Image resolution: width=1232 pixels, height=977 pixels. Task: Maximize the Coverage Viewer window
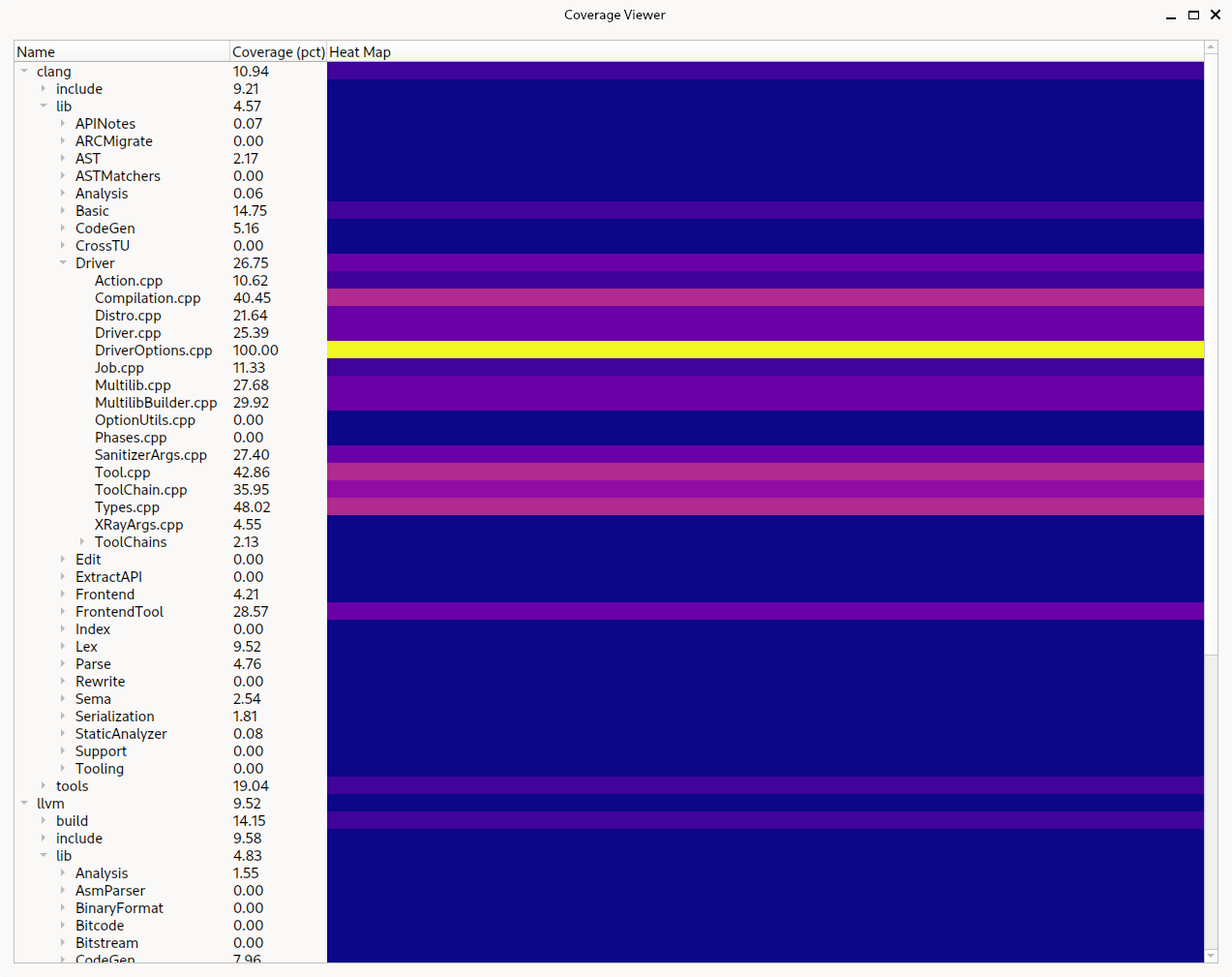tap(1193, 15)
